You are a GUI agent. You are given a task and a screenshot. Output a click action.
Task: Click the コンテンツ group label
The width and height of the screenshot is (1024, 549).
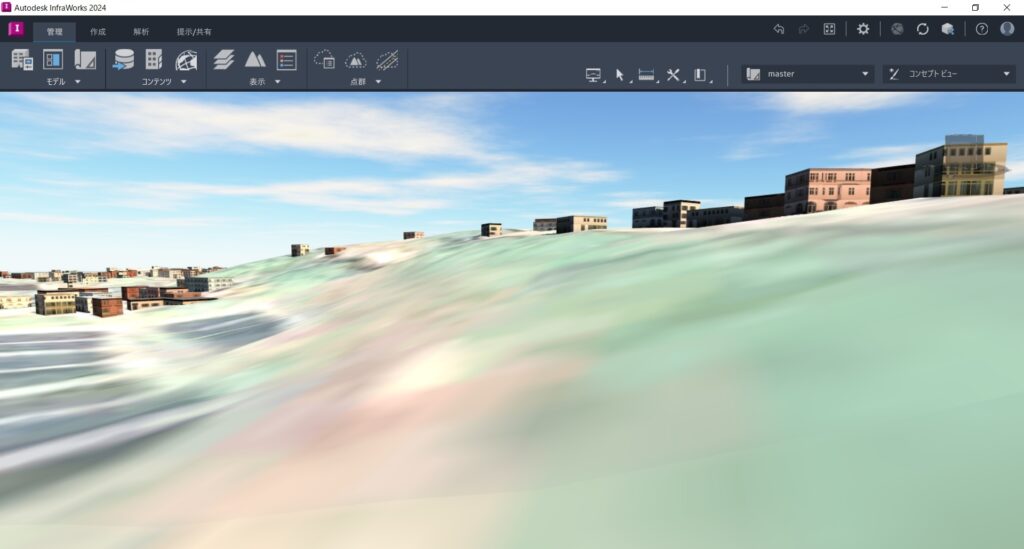coord(157,82)
